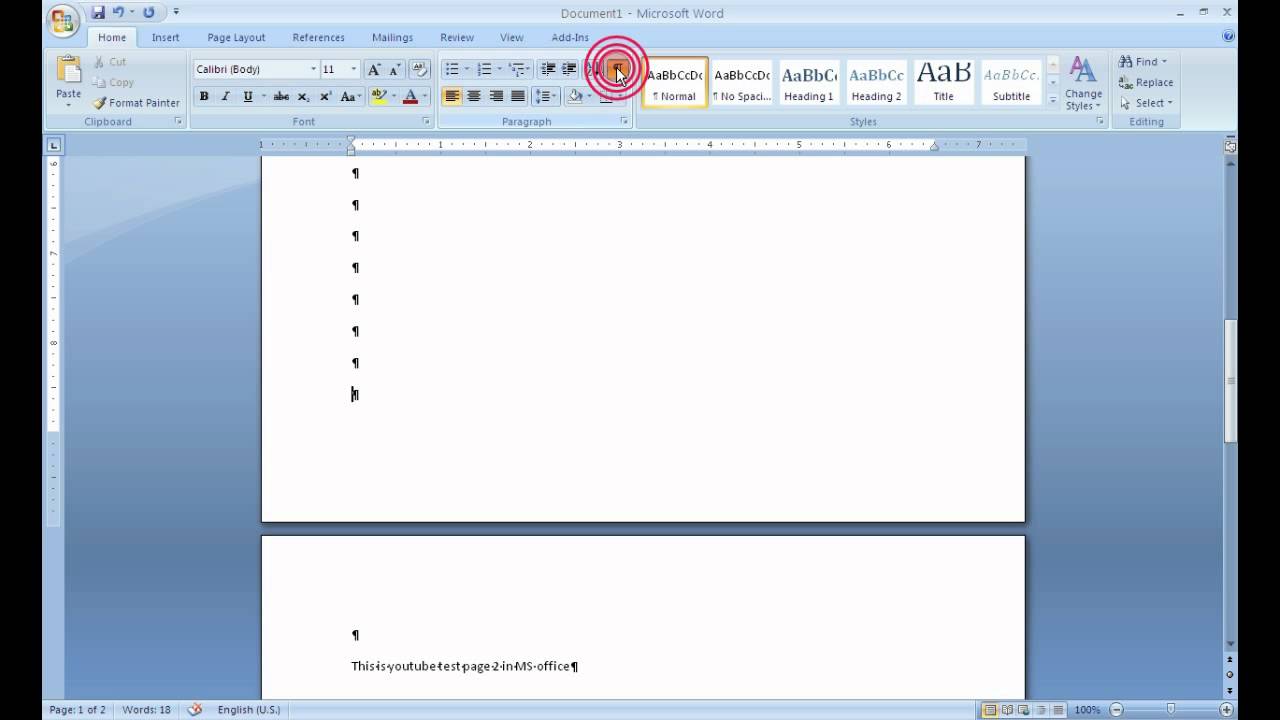Apply subscript formatting
Viewport: 1280px width, 720px height.
tap(303, 97)
